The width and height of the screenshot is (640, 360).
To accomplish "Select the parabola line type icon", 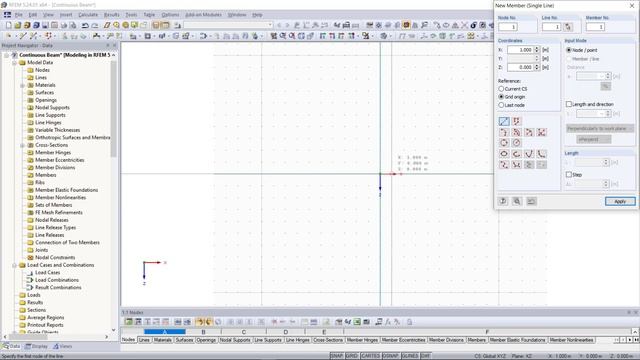I will (529, 154).
